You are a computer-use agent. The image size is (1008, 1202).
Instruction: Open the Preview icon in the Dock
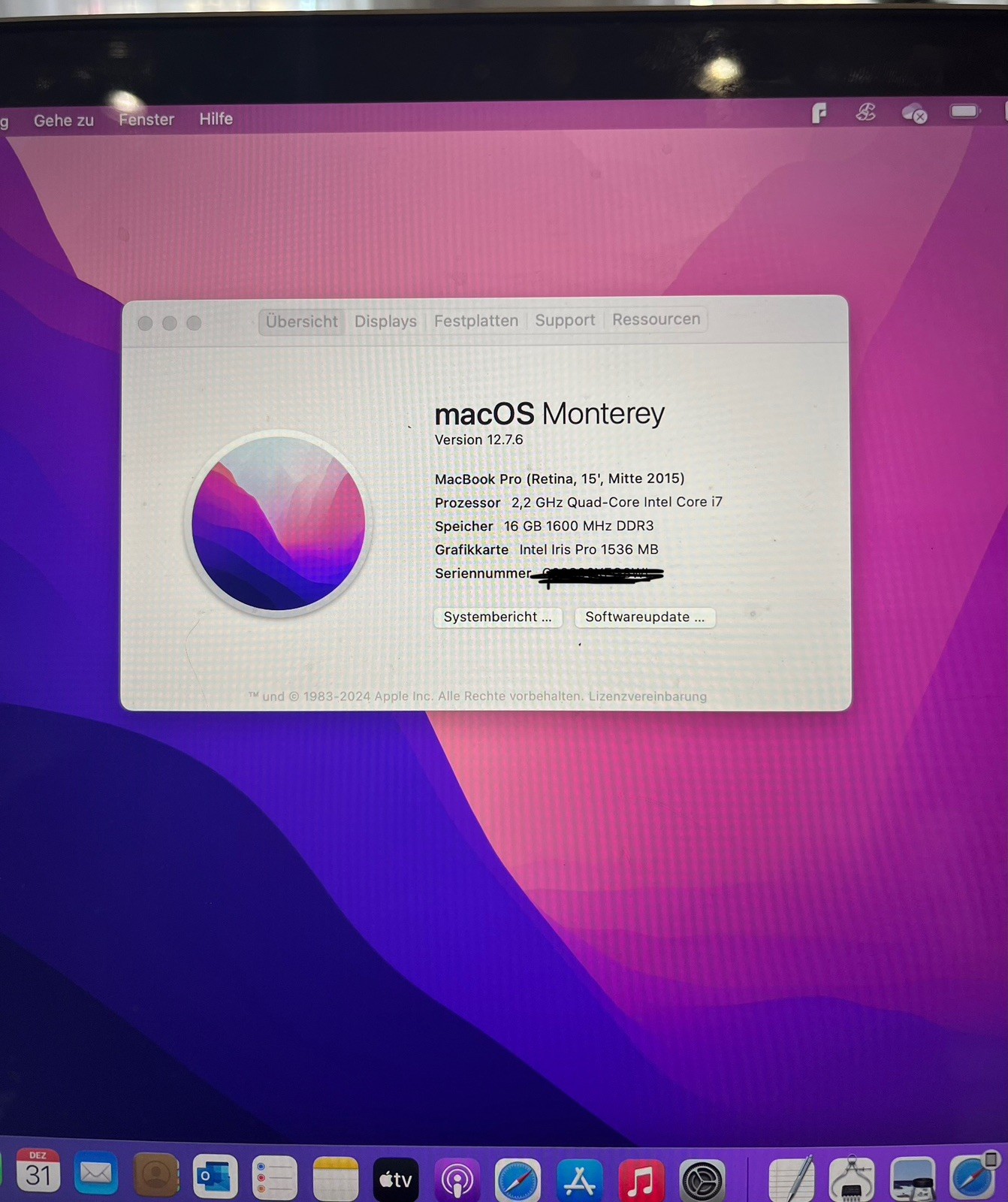point(913,1178)
